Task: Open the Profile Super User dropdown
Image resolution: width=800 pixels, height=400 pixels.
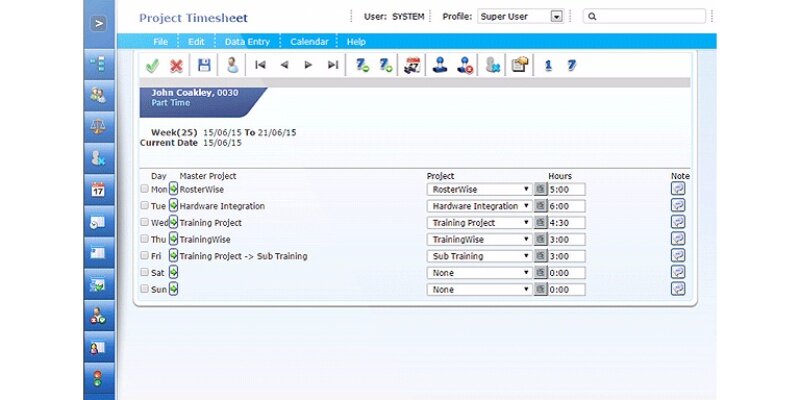Action: [x=557, y=16]
